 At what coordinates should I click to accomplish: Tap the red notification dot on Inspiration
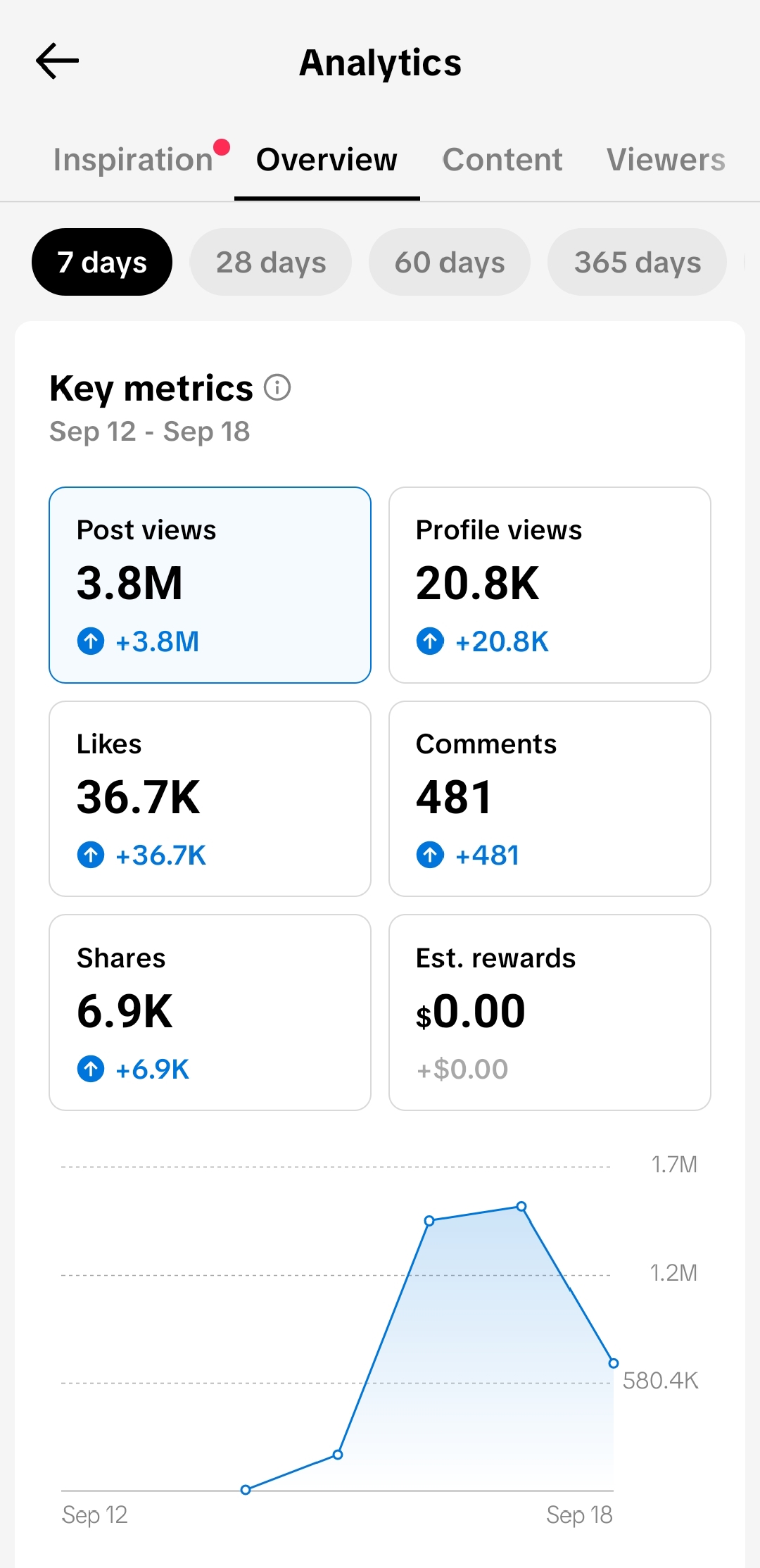(222, 147)
